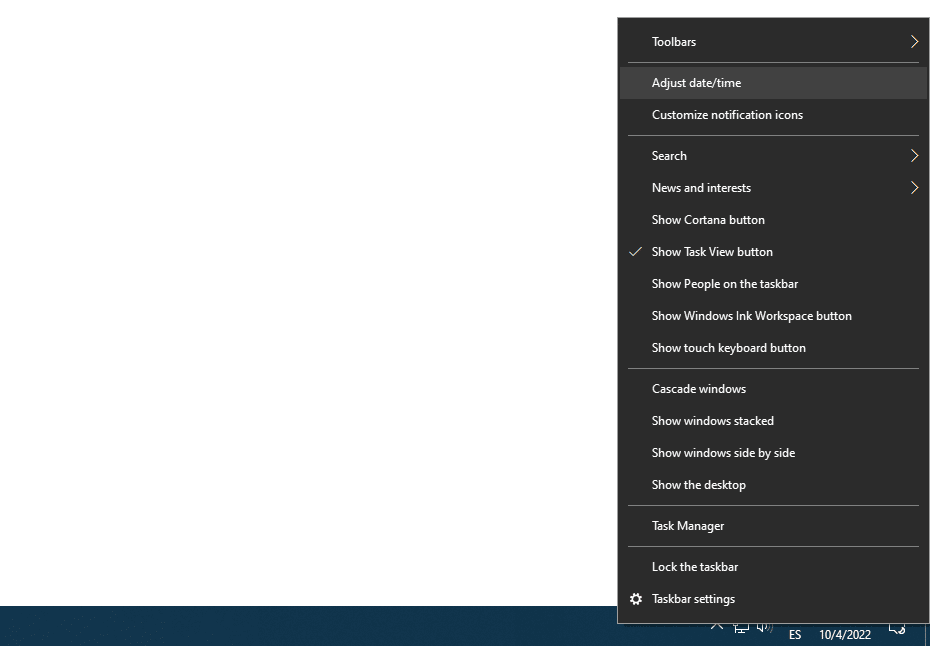
Task: Expand the Search submenu
Action: point(669,155)
